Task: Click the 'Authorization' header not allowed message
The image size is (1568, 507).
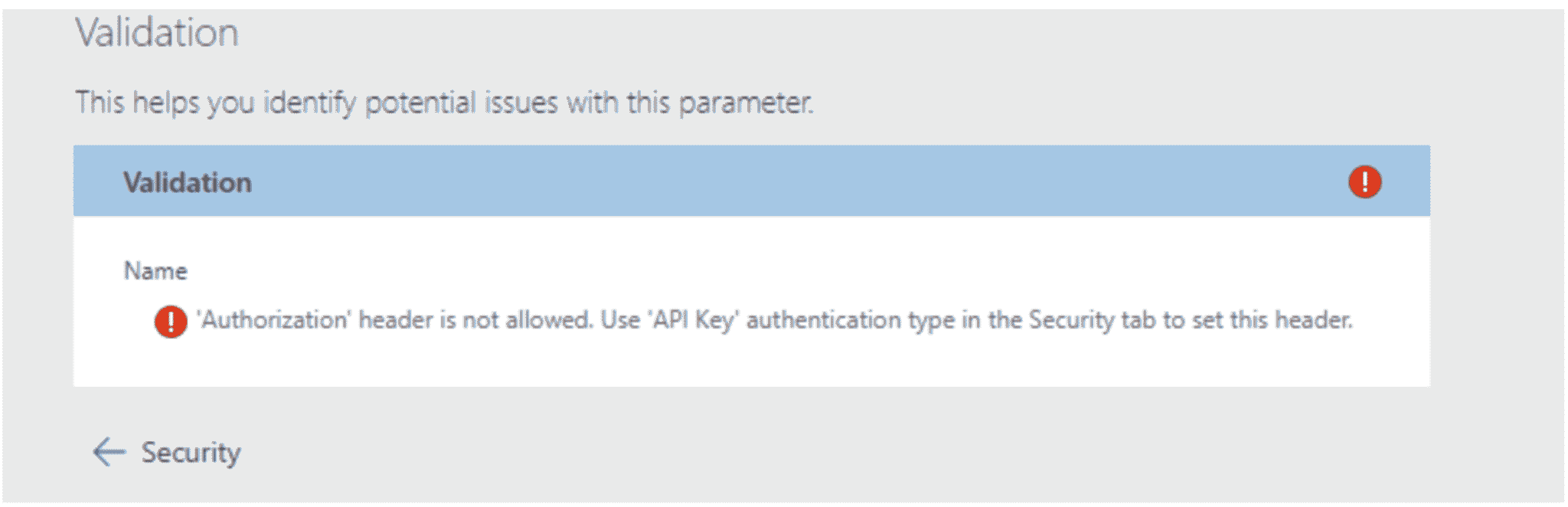Action: (x=775, y=319)
